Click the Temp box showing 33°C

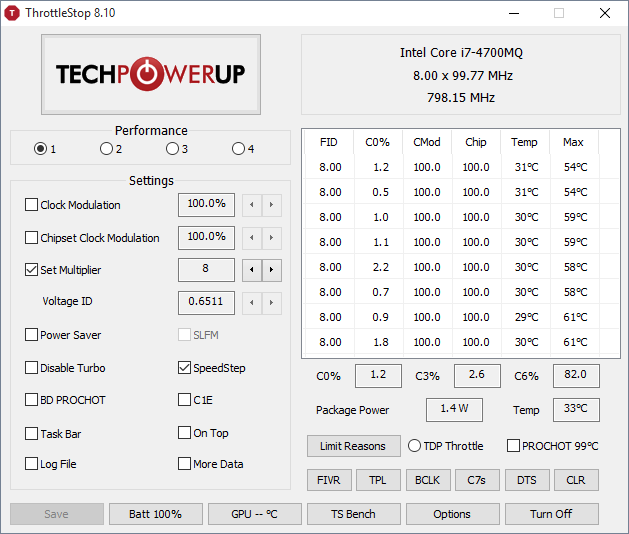(576, 410)
